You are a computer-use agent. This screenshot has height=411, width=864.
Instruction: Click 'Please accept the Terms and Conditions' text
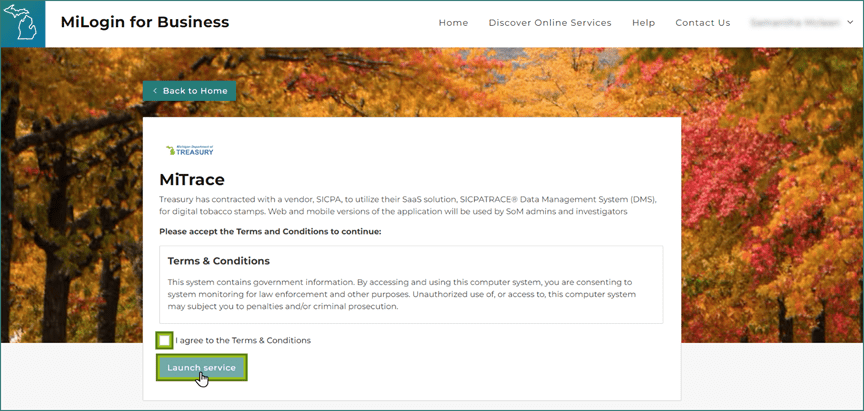[270, 231]
